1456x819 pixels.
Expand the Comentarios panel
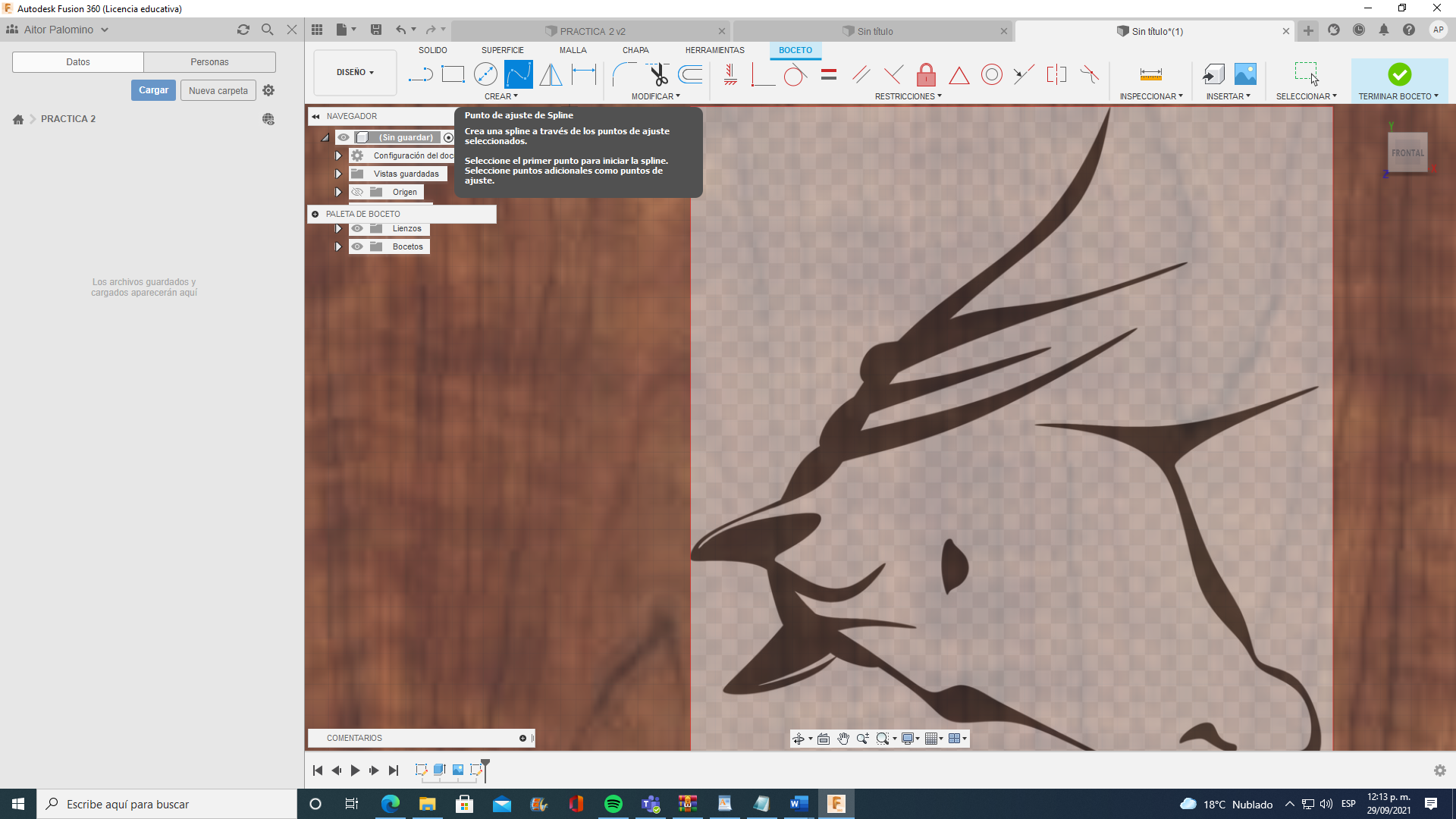(x=522, y=738)
